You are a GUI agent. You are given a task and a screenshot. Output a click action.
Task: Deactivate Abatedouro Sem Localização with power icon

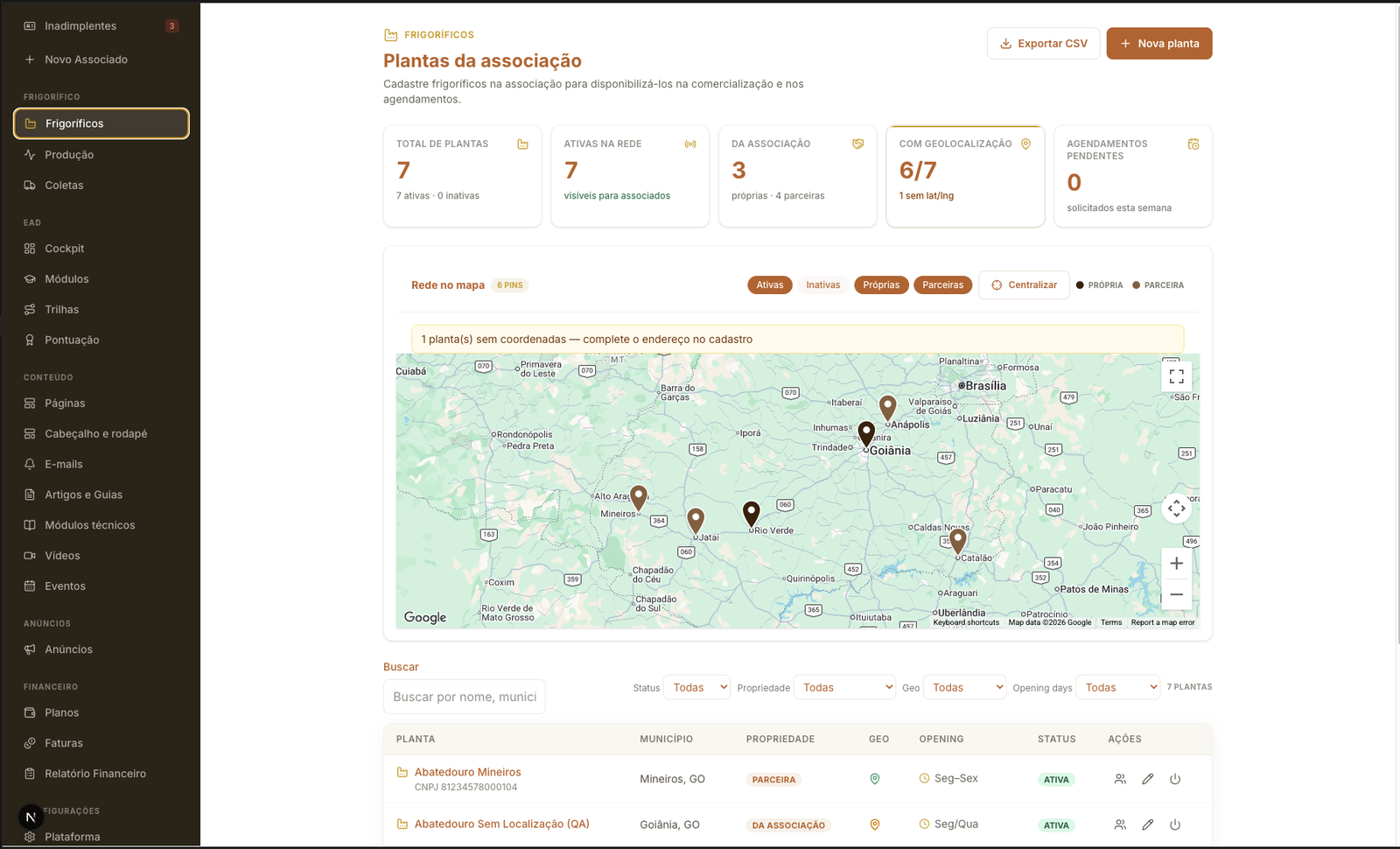1175,824
